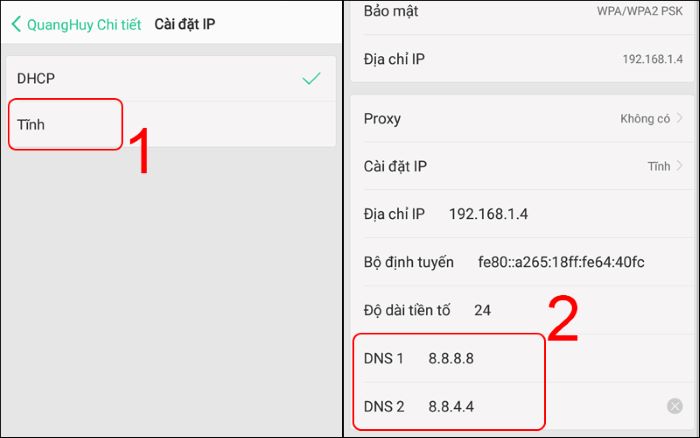Select the DHCP option

coord(171,79)
